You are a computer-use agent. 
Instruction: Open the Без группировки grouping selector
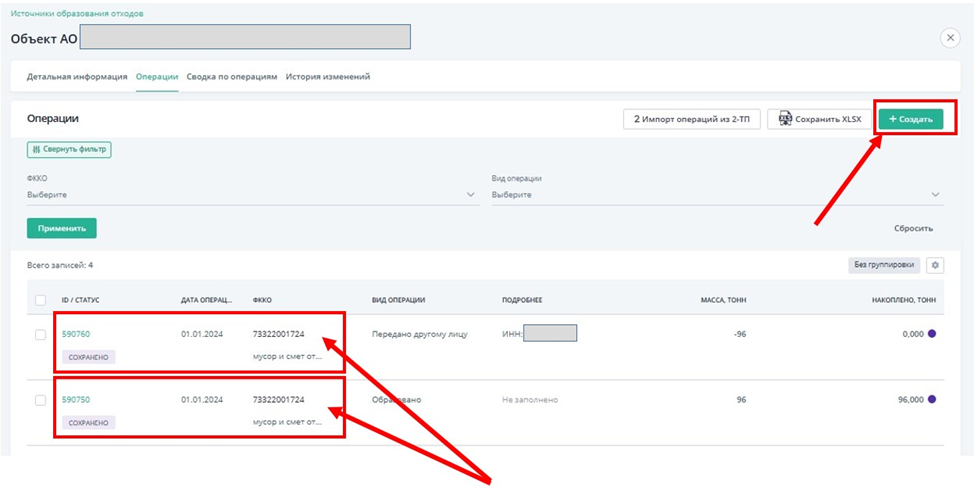[883, 265]
